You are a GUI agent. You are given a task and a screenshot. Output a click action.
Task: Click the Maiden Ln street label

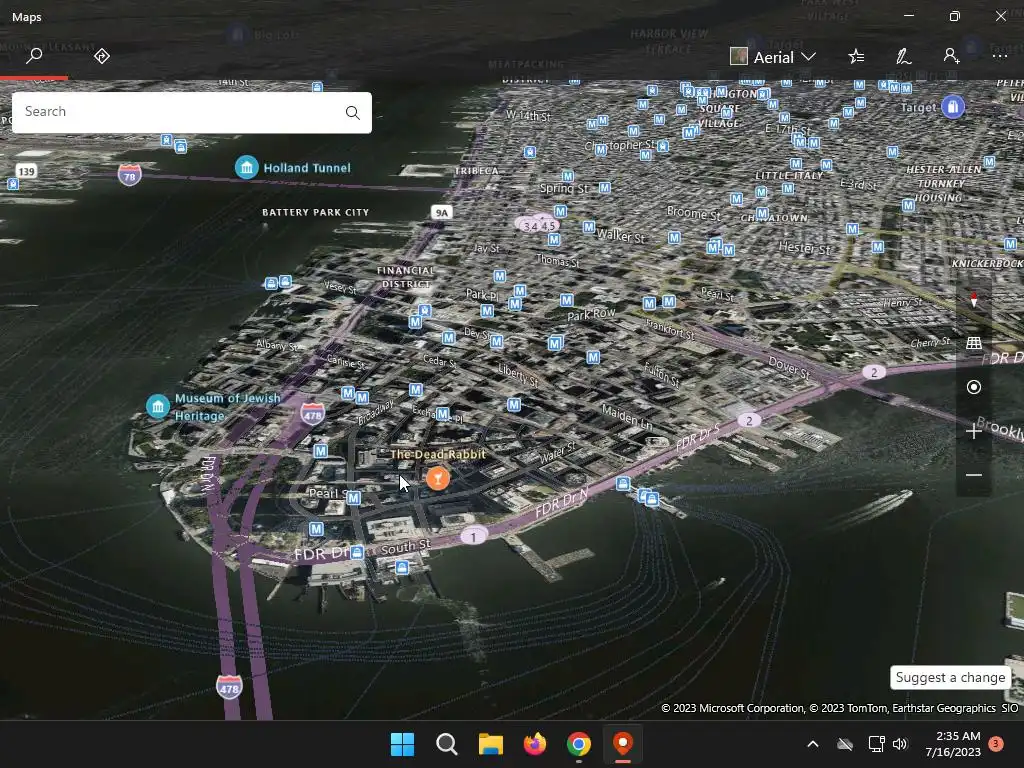[x=627, y=416]
